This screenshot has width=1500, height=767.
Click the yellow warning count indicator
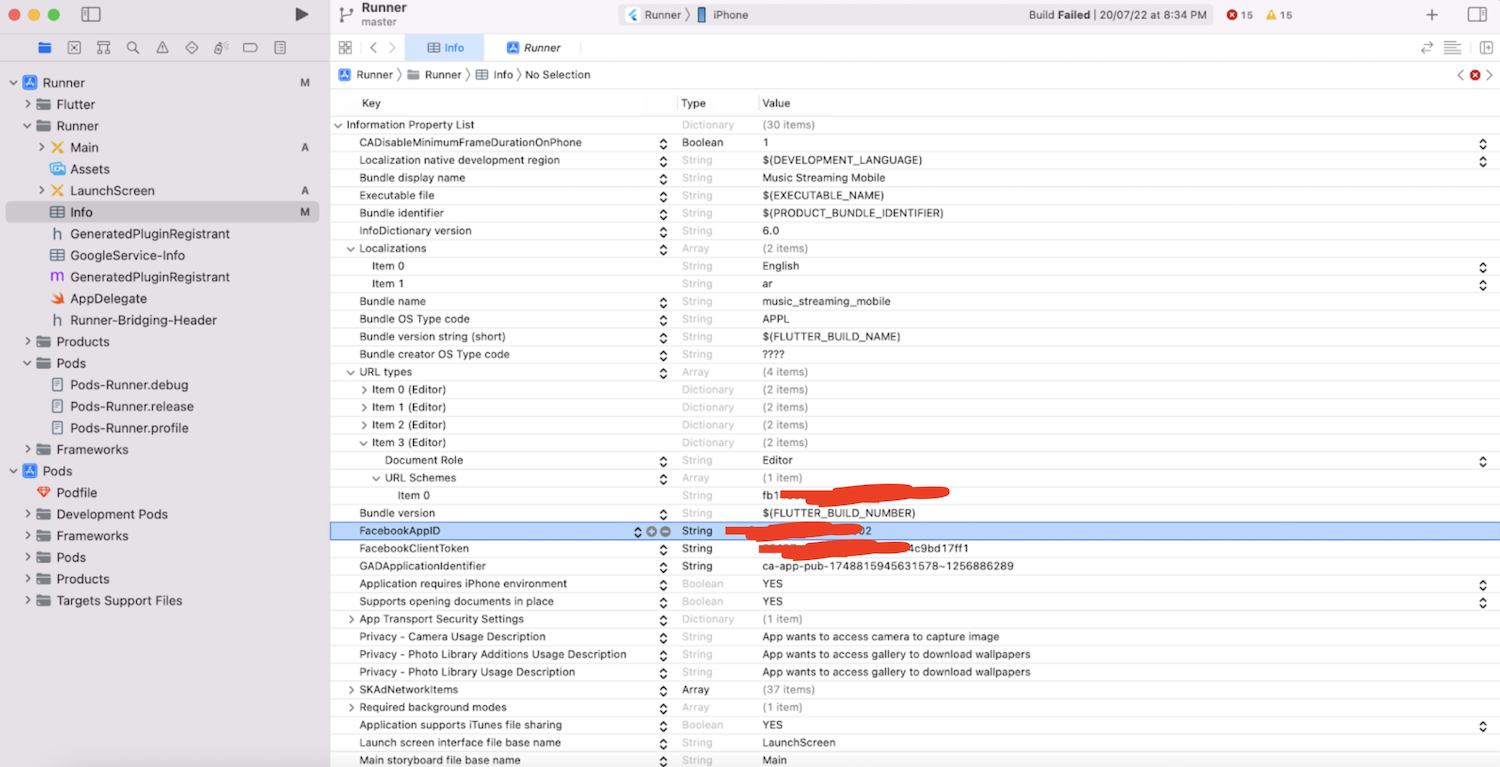1279,15
